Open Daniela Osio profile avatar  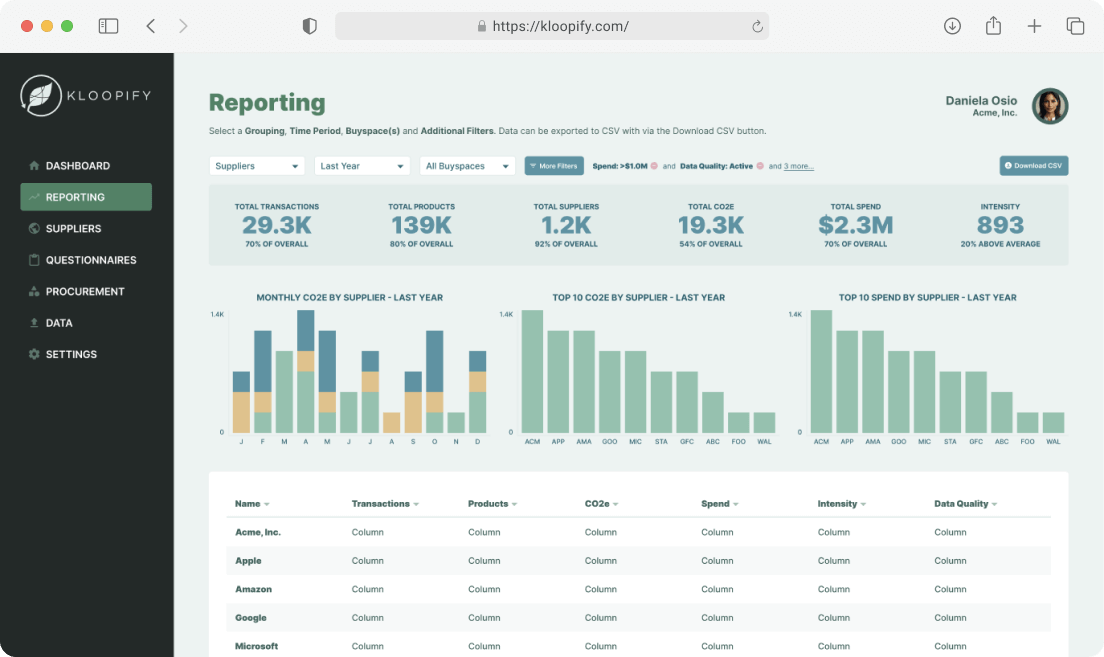pyautogui.click(x=1050, y=106)
